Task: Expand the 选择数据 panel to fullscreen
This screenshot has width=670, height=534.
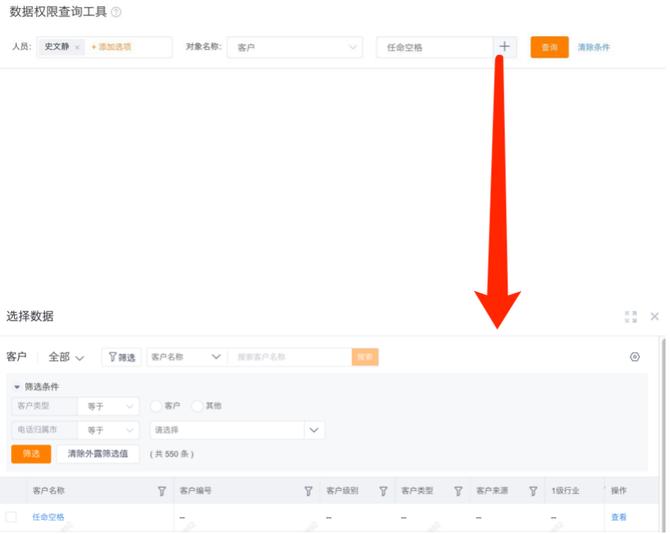Action: tap(631, 316)
